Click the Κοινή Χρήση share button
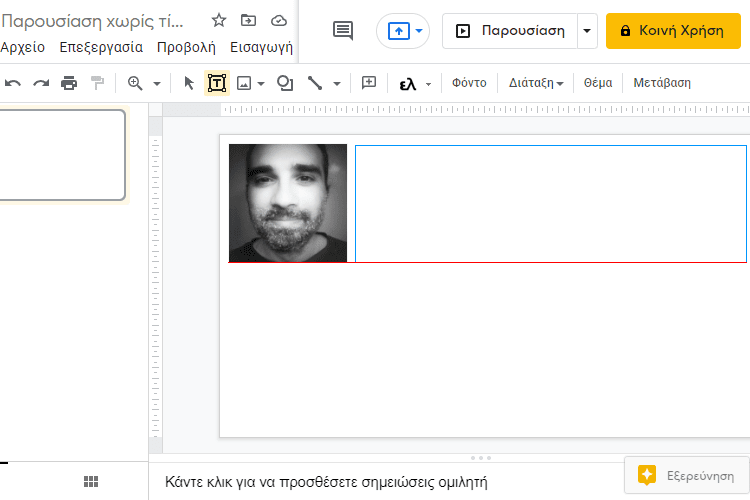This screenshot has width=750, height=500. point(673,31)
